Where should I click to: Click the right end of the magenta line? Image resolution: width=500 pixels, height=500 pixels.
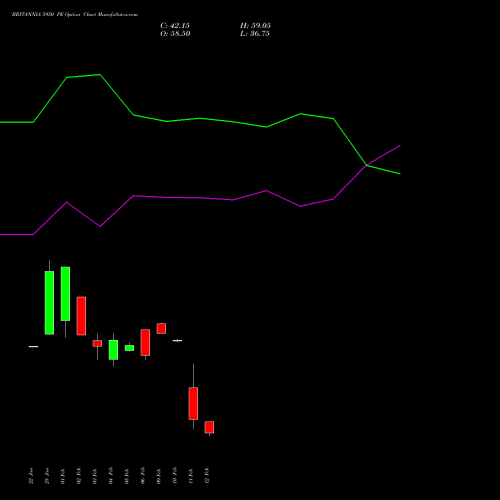pos(400,146)
